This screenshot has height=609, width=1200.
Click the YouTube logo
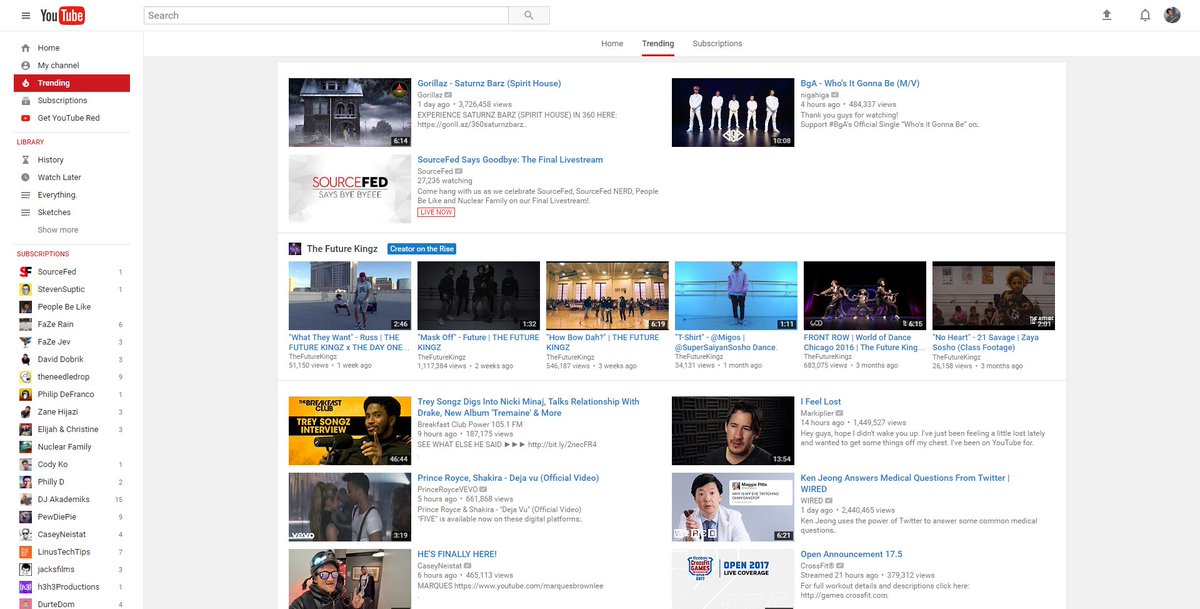click(x=62, y=16)
